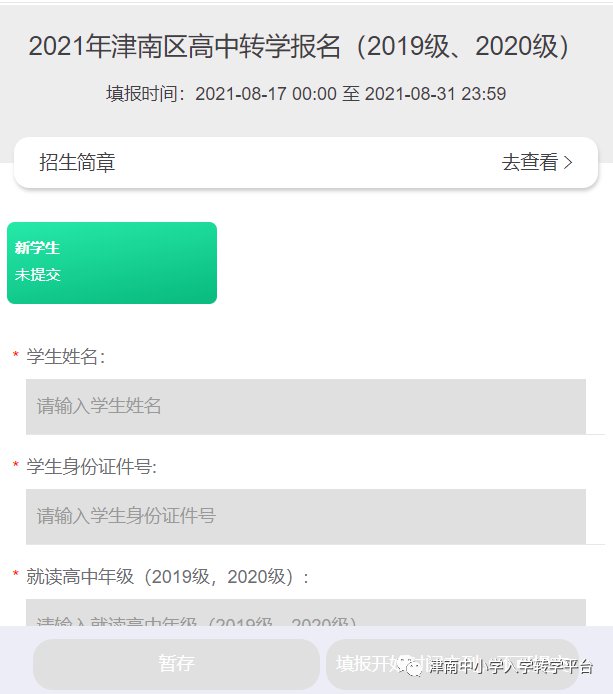Viewport: 613px width, 694px height.
Task: Click the WeChat logo in the watermark
Action: (x=412, y=666)
